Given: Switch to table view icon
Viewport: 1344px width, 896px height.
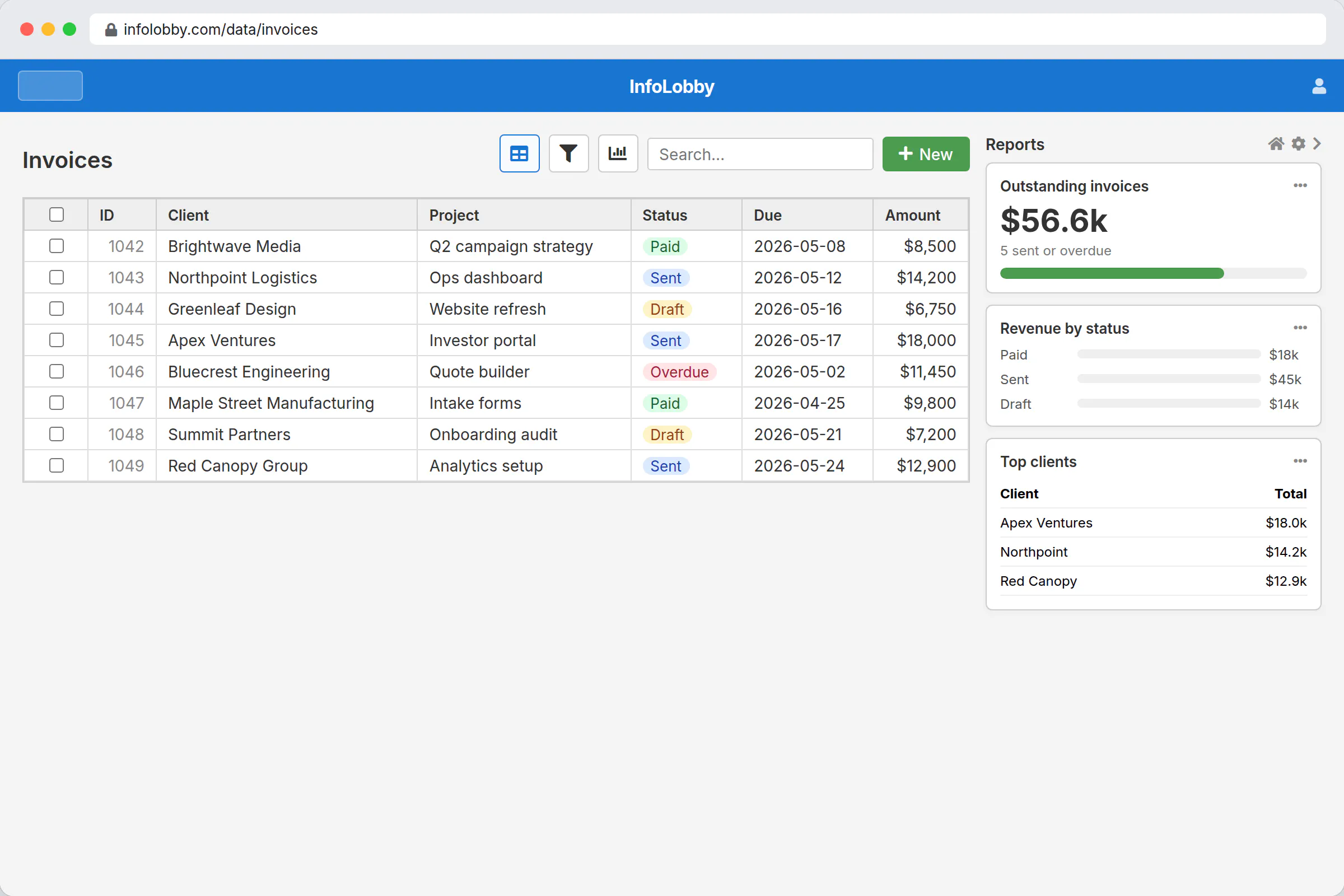Looking at the screenshot, I should tap(519, 153).
